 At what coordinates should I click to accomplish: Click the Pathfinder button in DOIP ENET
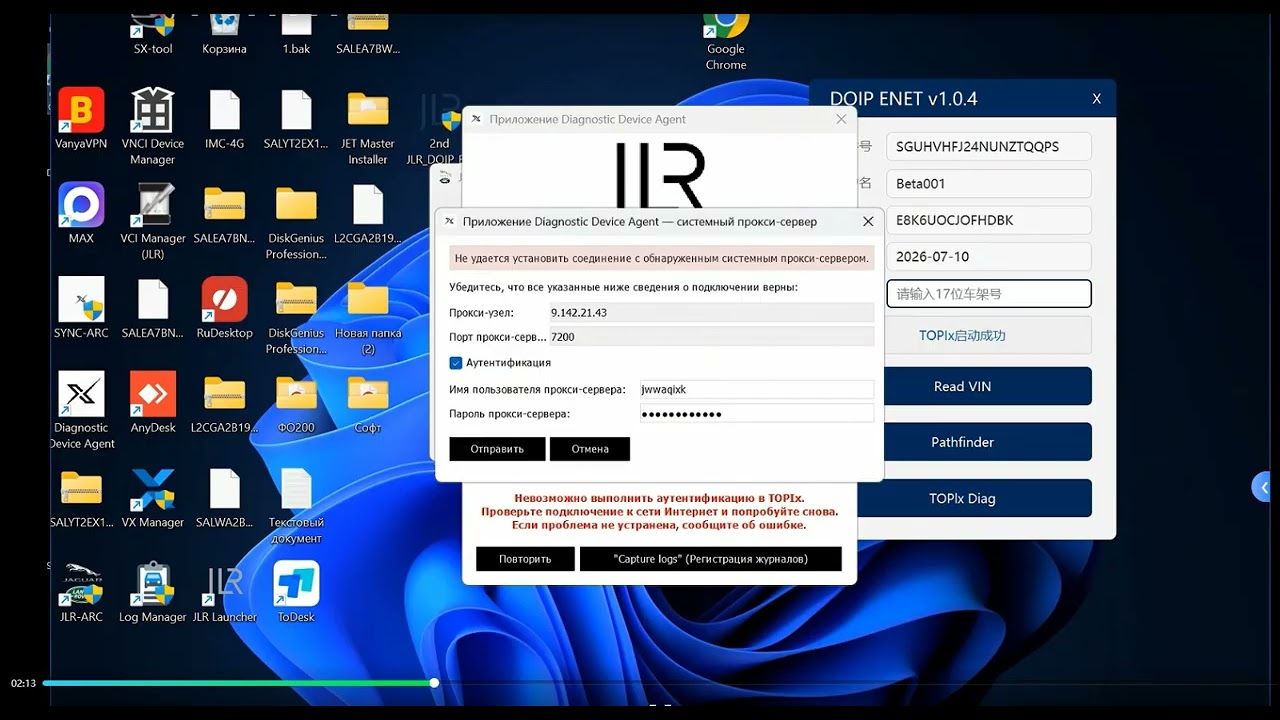[x=962, y=442]
